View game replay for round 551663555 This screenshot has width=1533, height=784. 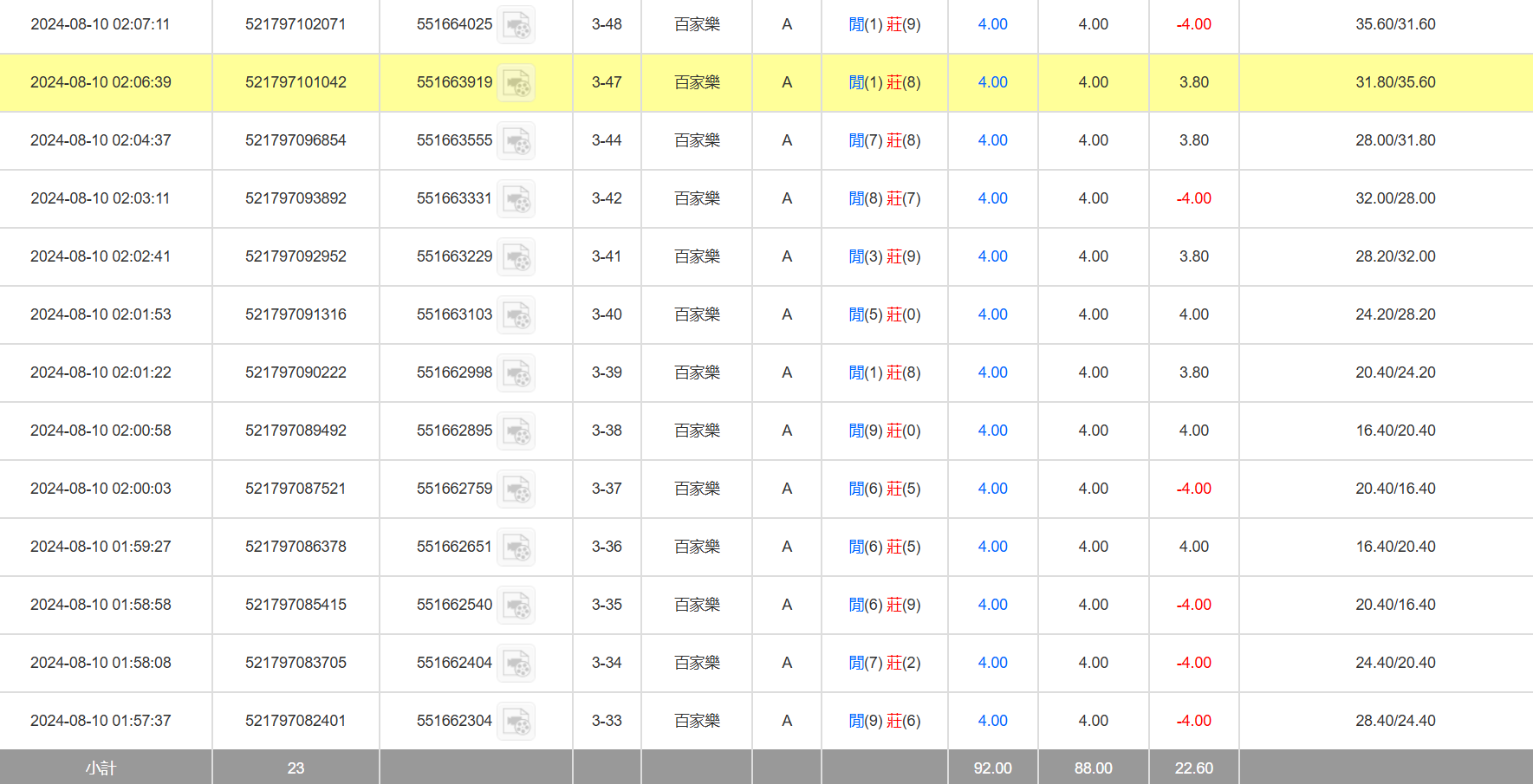click(x=516, y=141)
